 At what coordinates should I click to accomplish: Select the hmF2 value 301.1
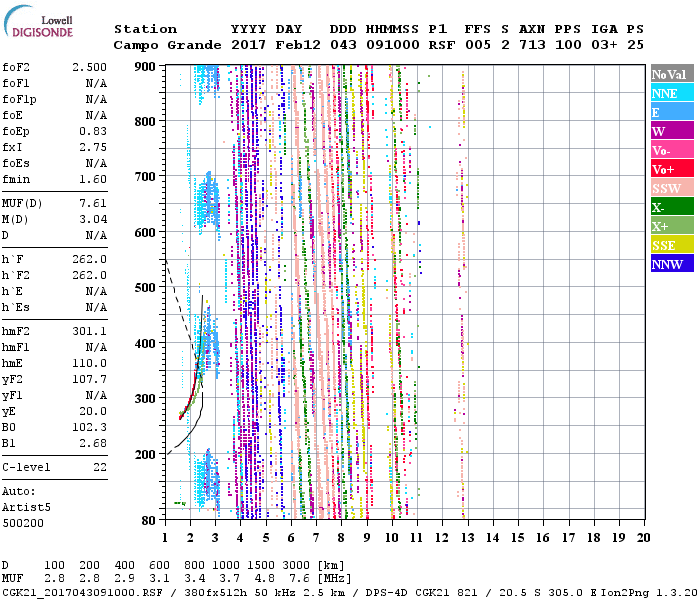(x=89, y=331)
